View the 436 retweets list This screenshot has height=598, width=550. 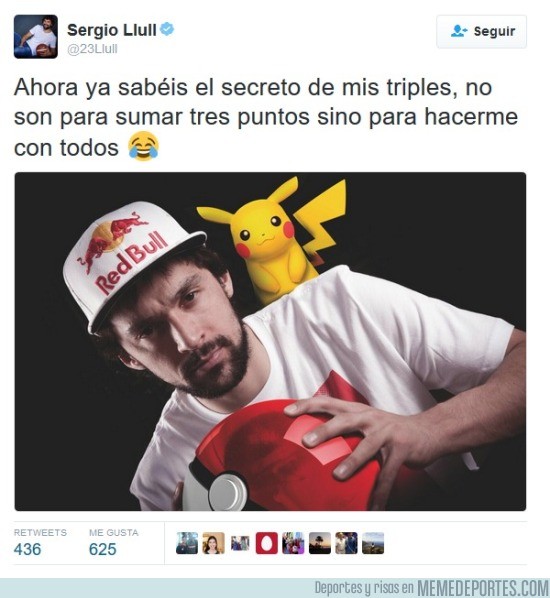click(40, 543)
